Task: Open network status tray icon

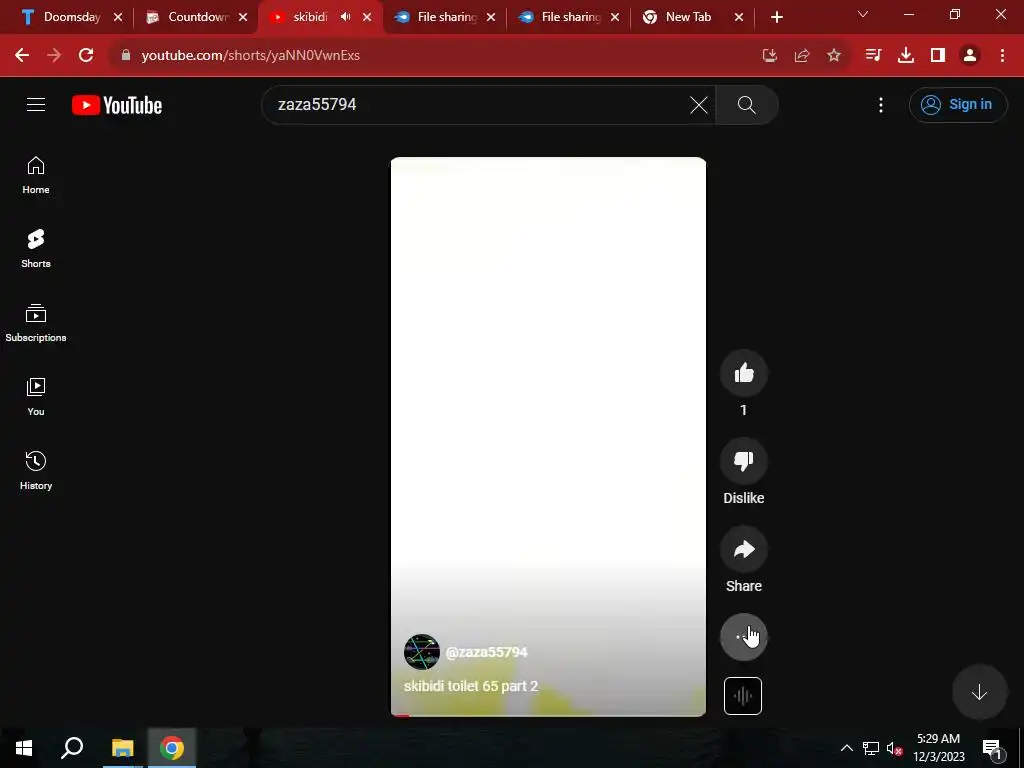Action: pos(871,748)
